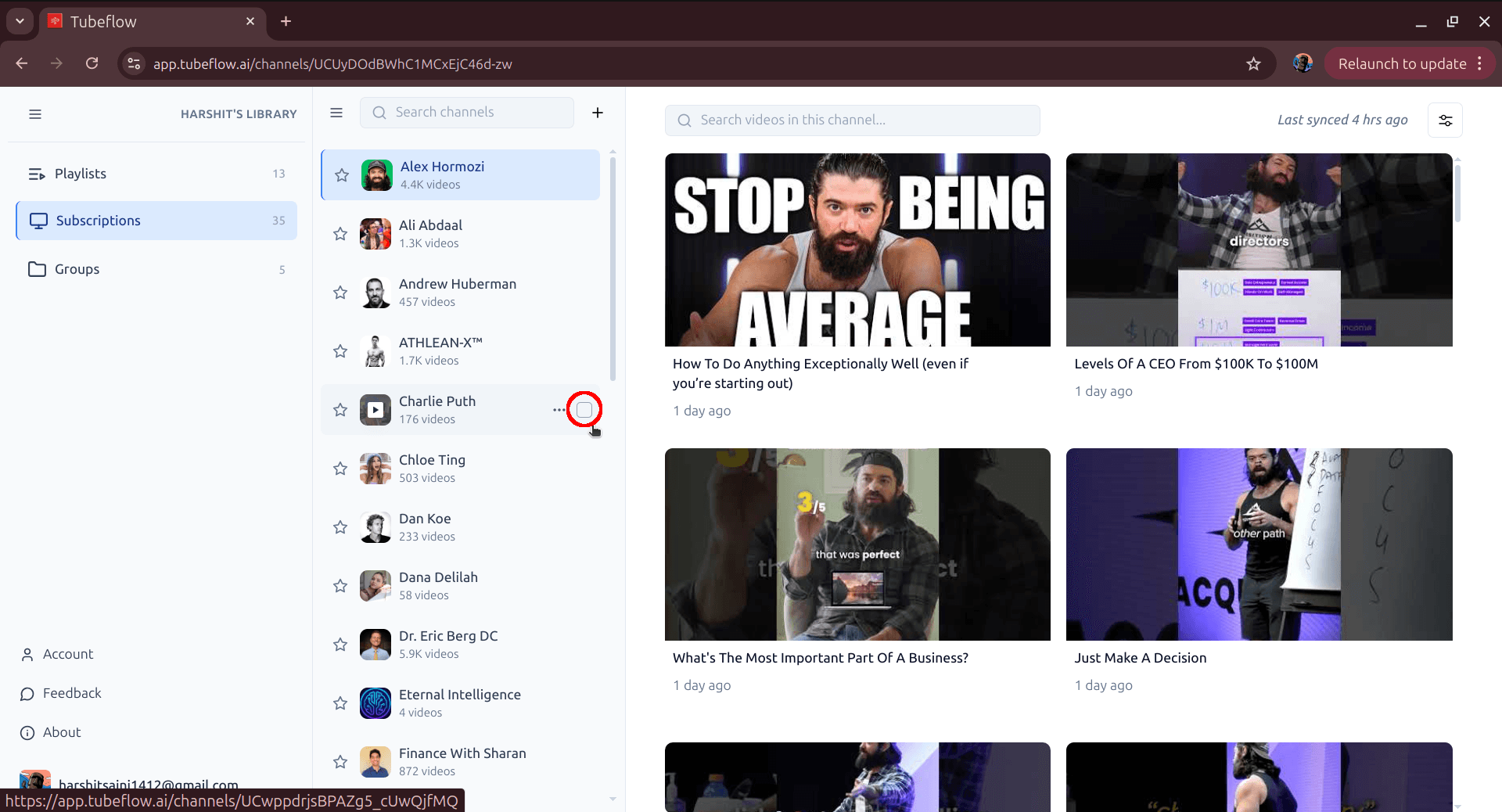Open the three-dot menu for Charlie Puth
This screenshot has width=1502, height=812.
[x=557, y=409]
